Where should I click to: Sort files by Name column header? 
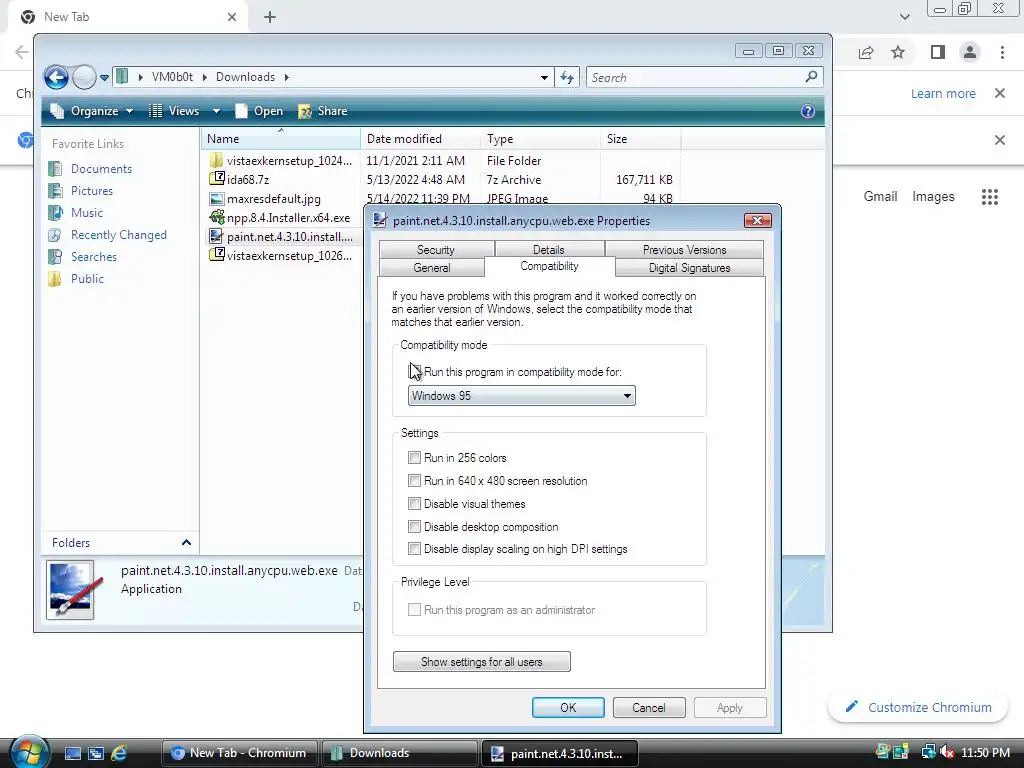(x=281, y=138)
